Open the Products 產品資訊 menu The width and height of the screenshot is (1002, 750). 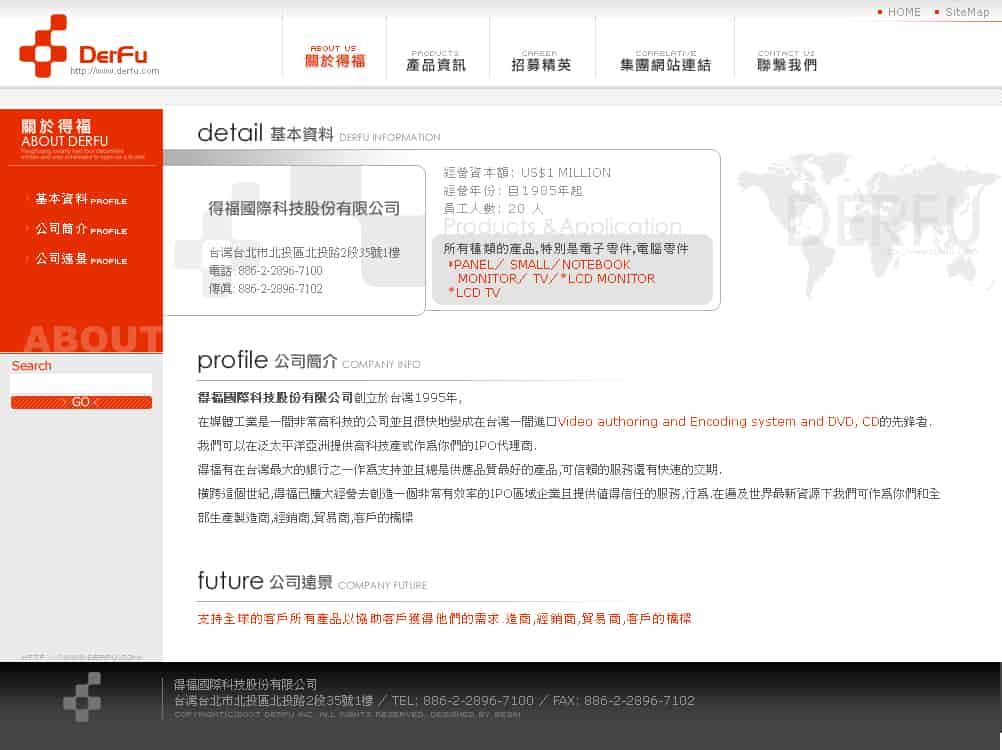[436, 61]
